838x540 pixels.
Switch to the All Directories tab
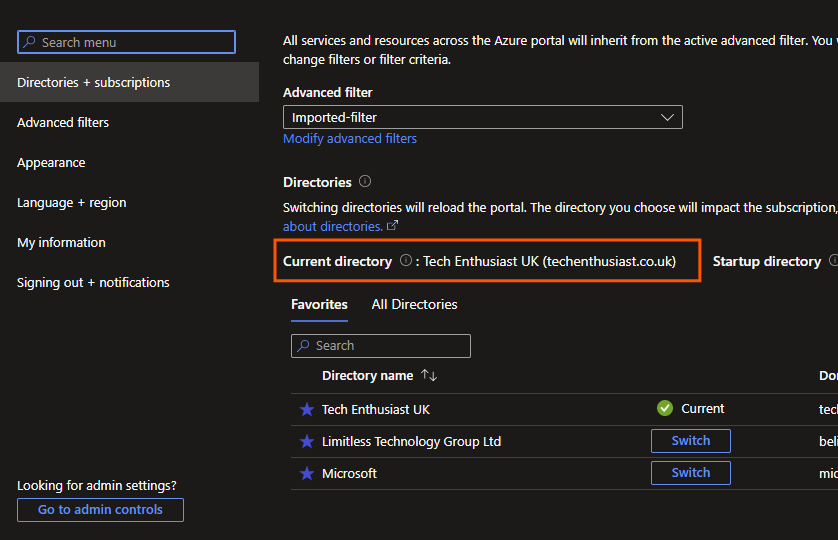tap(415, 304)
